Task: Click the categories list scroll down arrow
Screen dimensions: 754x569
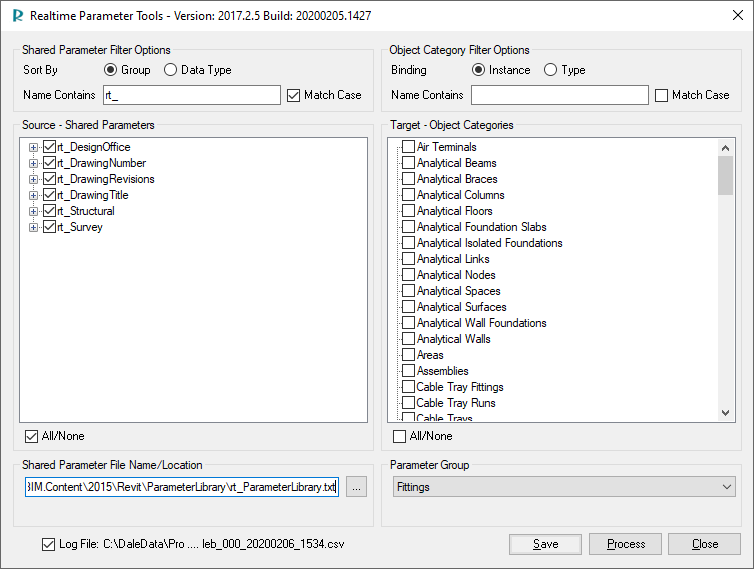Action: pyautogui.click(x=726, y=413)
